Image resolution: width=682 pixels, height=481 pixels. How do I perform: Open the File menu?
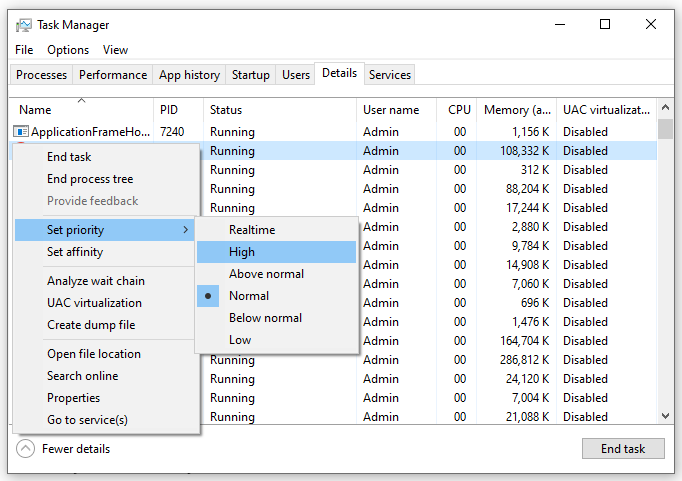24,50
